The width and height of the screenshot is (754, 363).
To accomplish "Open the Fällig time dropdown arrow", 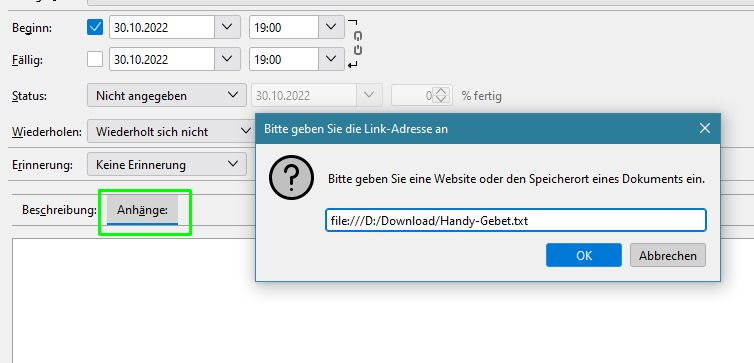I will pos(331,59).
